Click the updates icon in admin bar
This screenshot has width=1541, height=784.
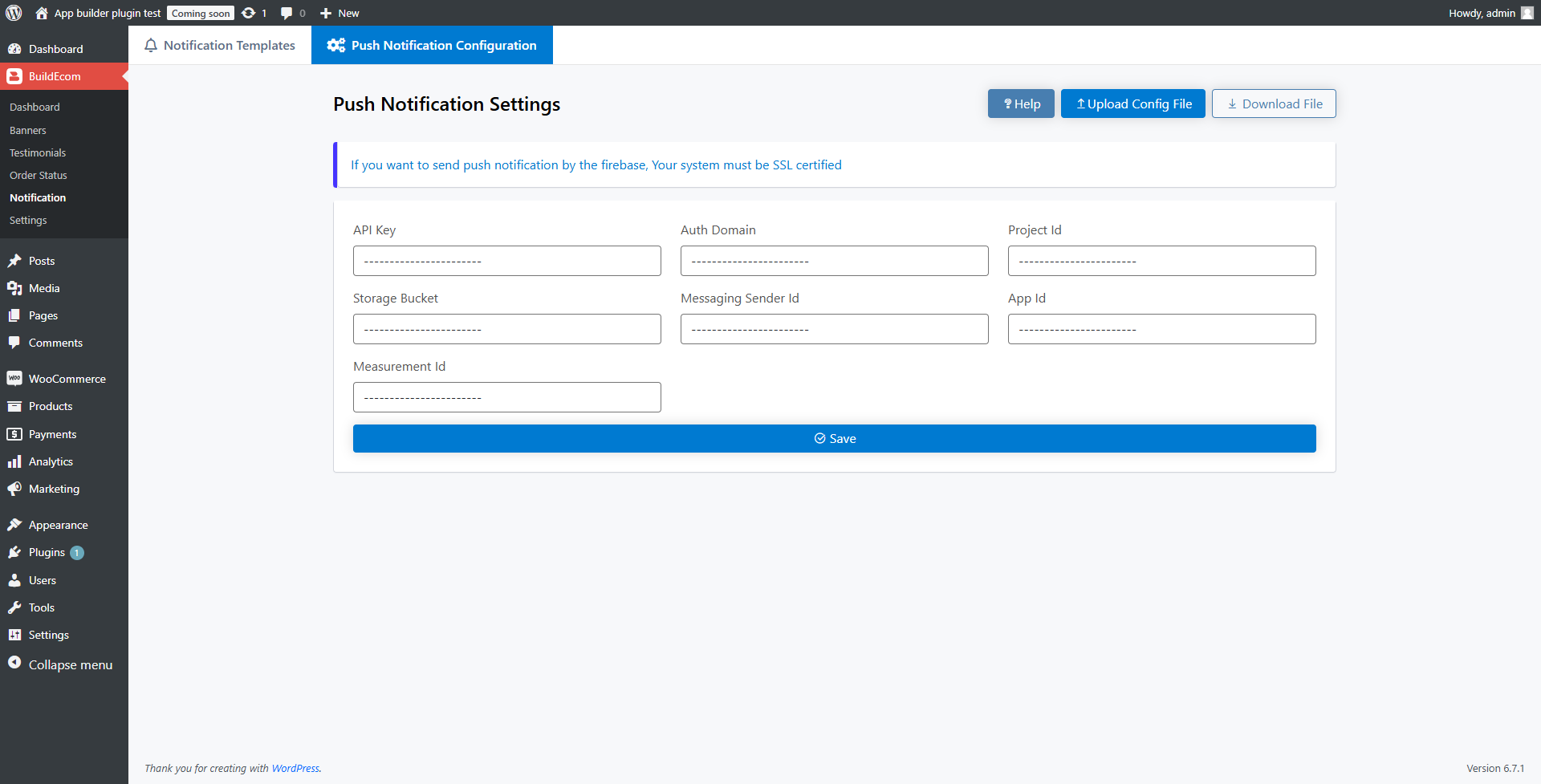pos(249,13)
